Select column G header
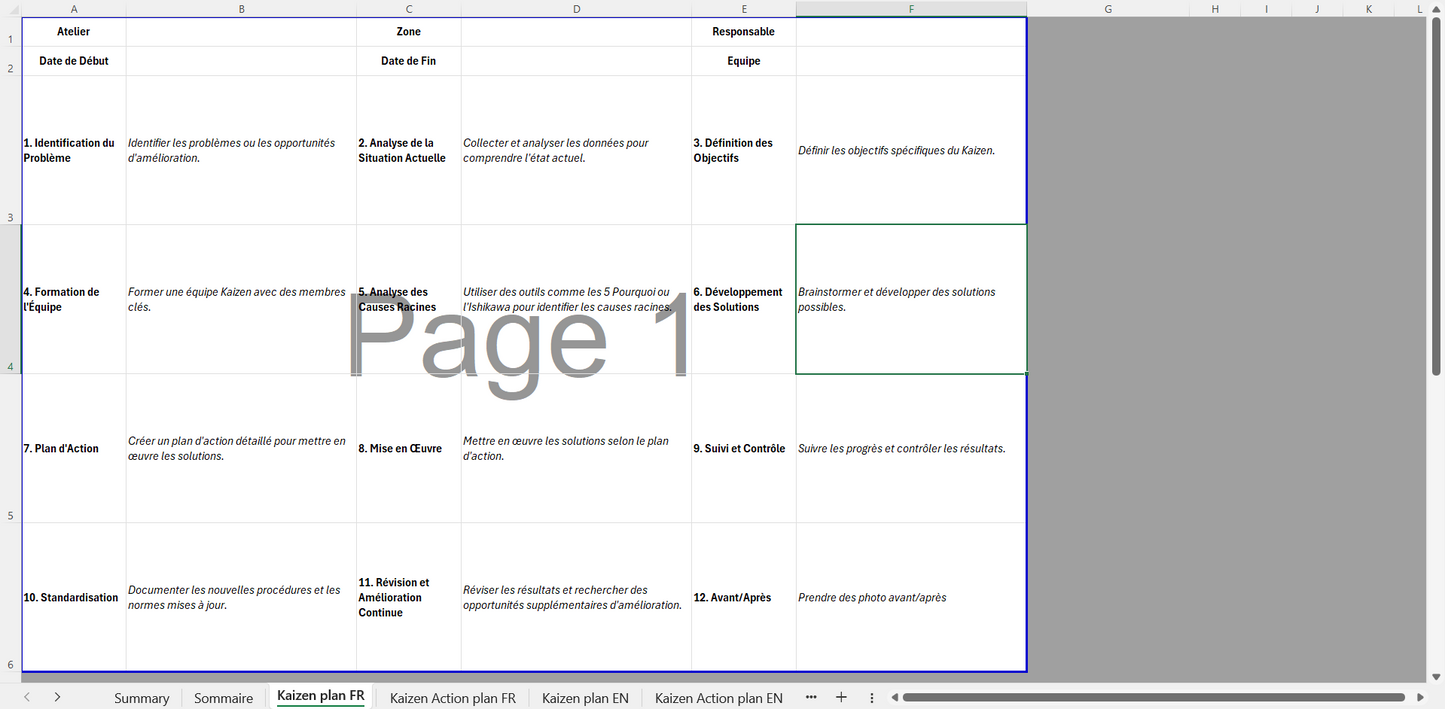 point(1108,9)
